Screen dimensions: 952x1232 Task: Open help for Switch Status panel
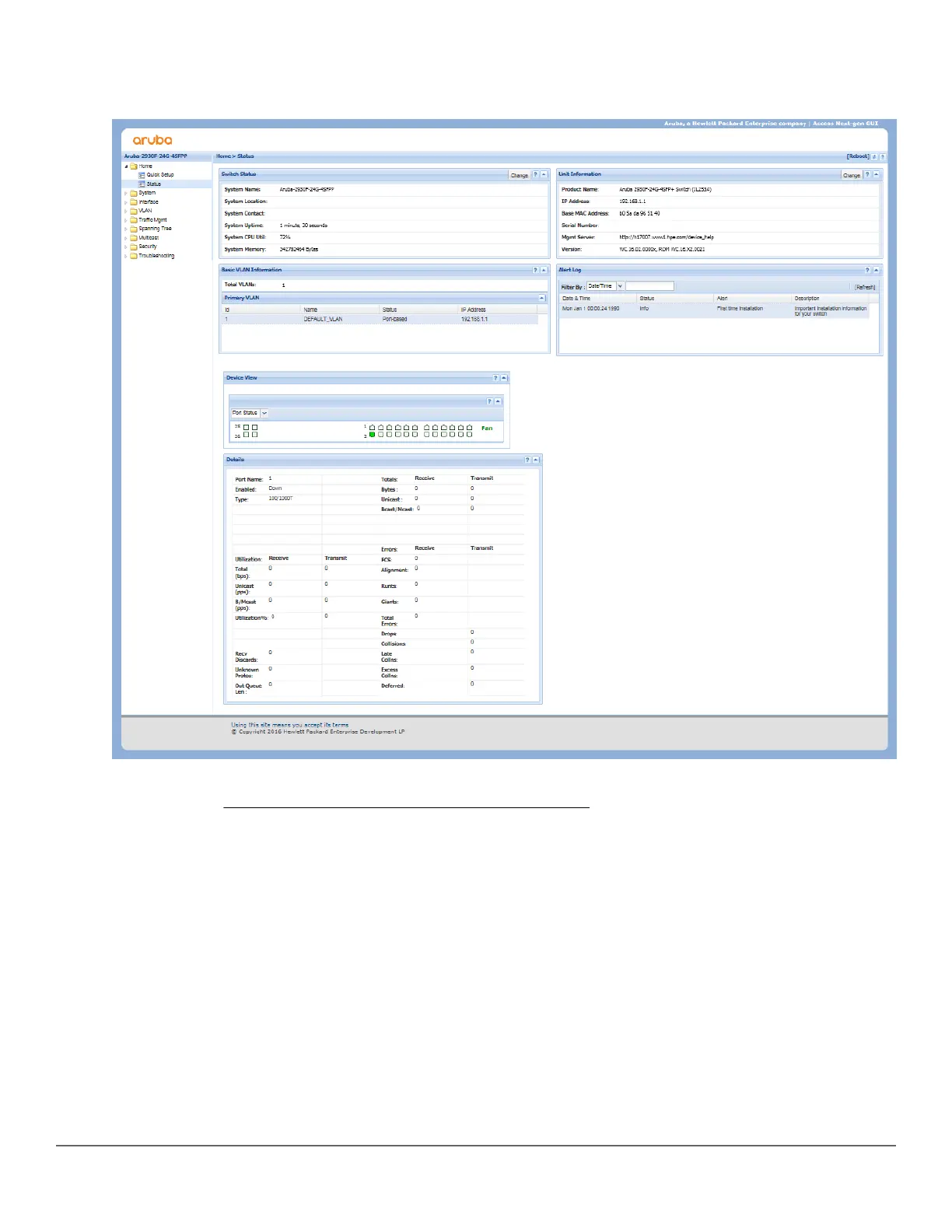coord(535,175)
